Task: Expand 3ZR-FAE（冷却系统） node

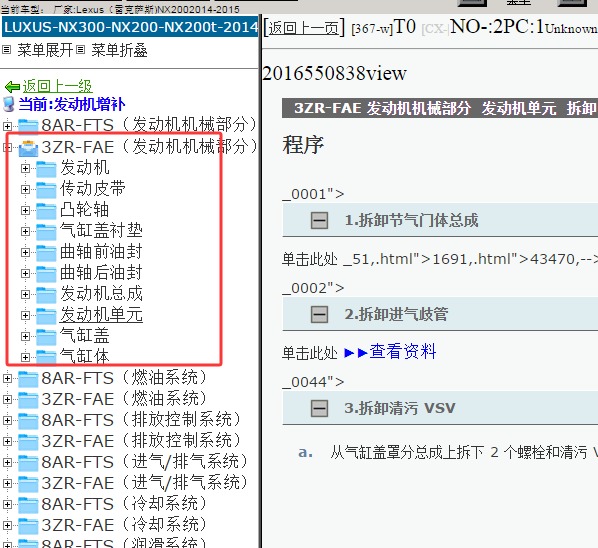Action: 7,525
